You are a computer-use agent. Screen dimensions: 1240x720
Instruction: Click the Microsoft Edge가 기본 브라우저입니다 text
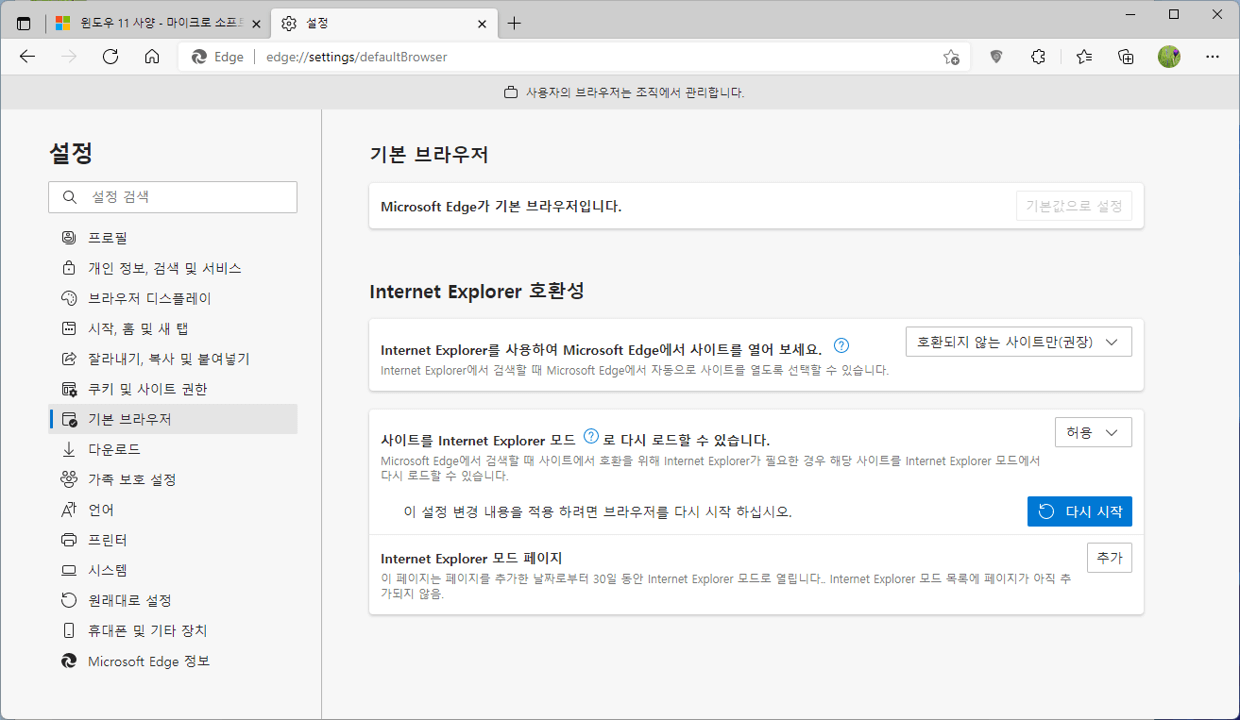(x=501, y=207)
